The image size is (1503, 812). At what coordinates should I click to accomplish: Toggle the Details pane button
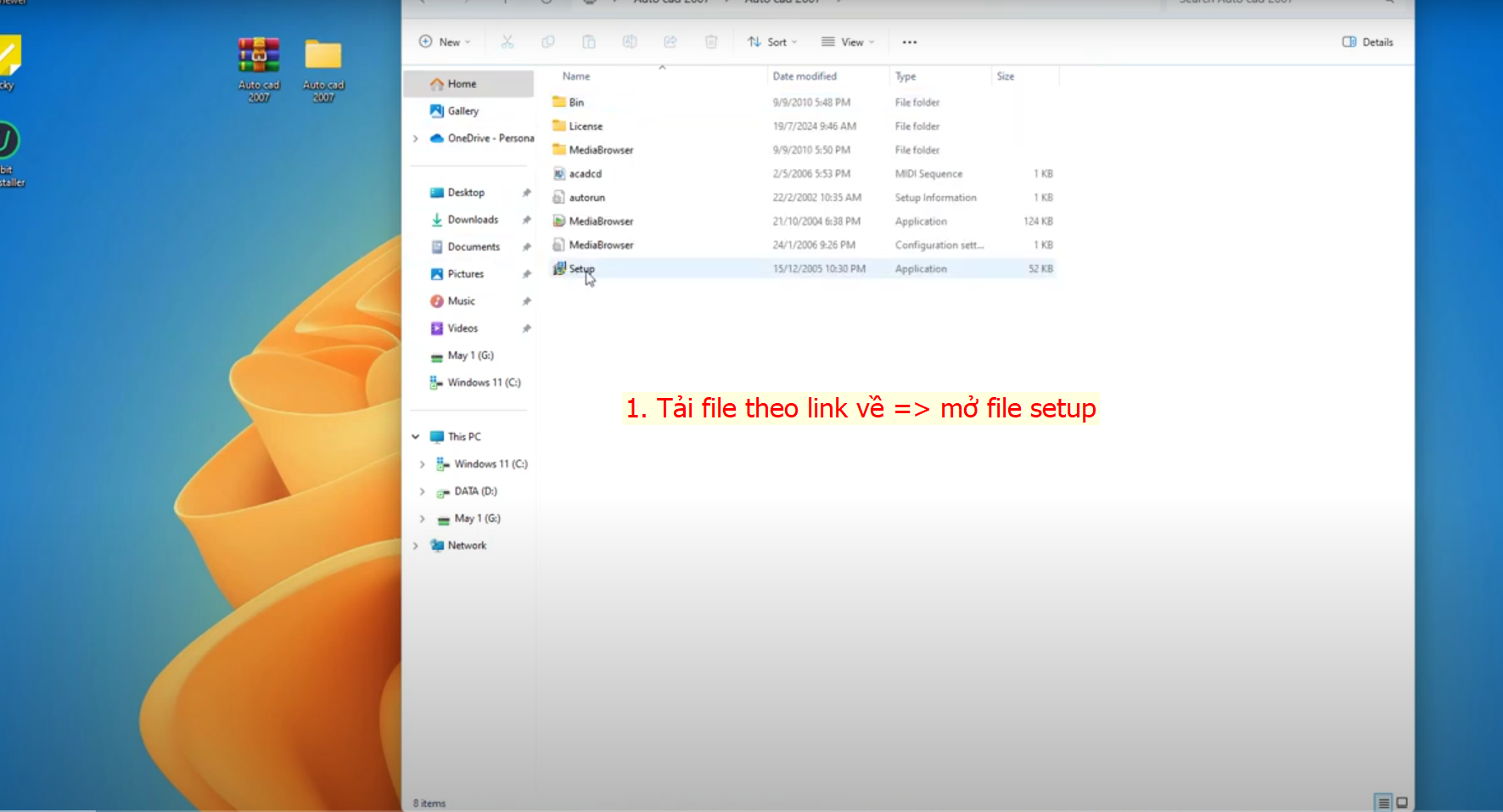[x=1368, y=42]
